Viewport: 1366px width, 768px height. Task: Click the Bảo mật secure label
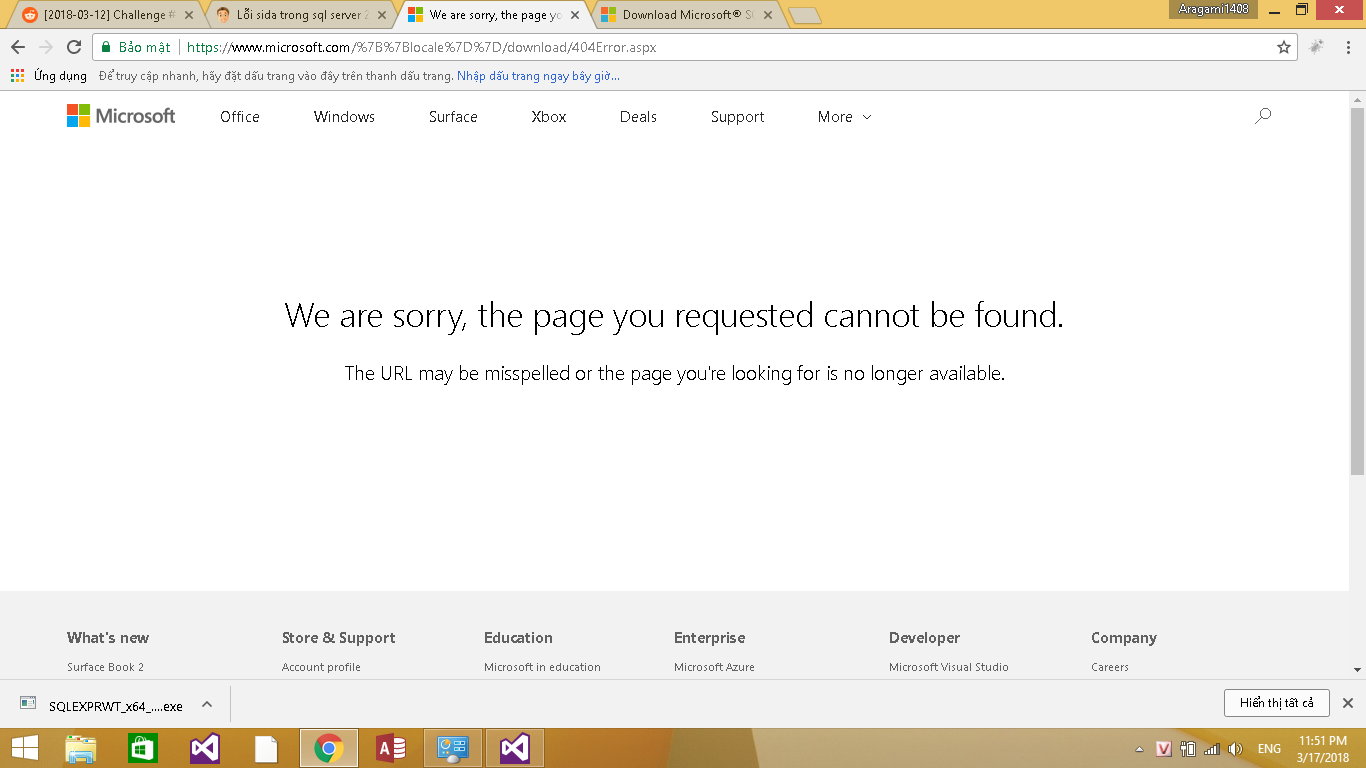point(145,47)
